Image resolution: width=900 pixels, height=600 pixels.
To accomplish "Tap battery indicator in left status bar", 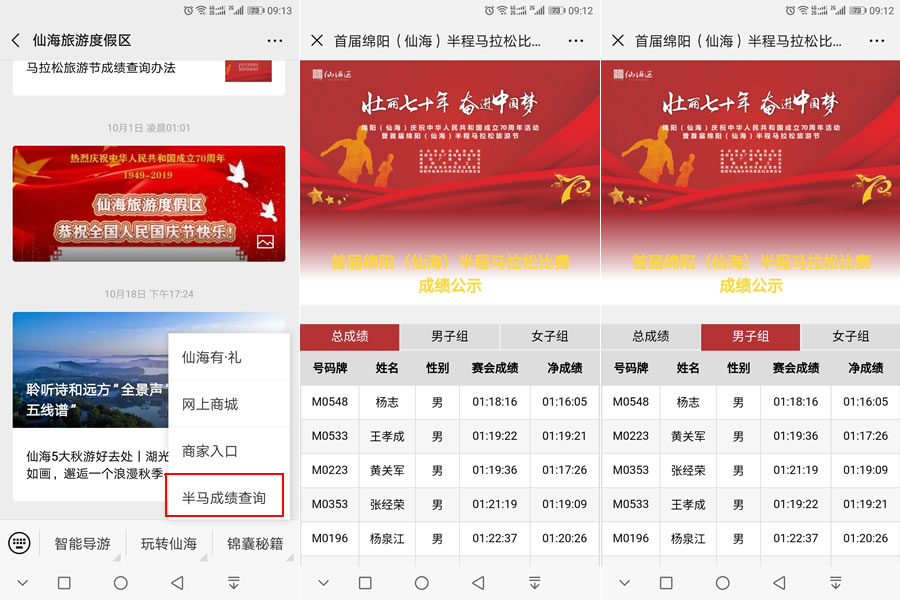I will tap(256, 10).
